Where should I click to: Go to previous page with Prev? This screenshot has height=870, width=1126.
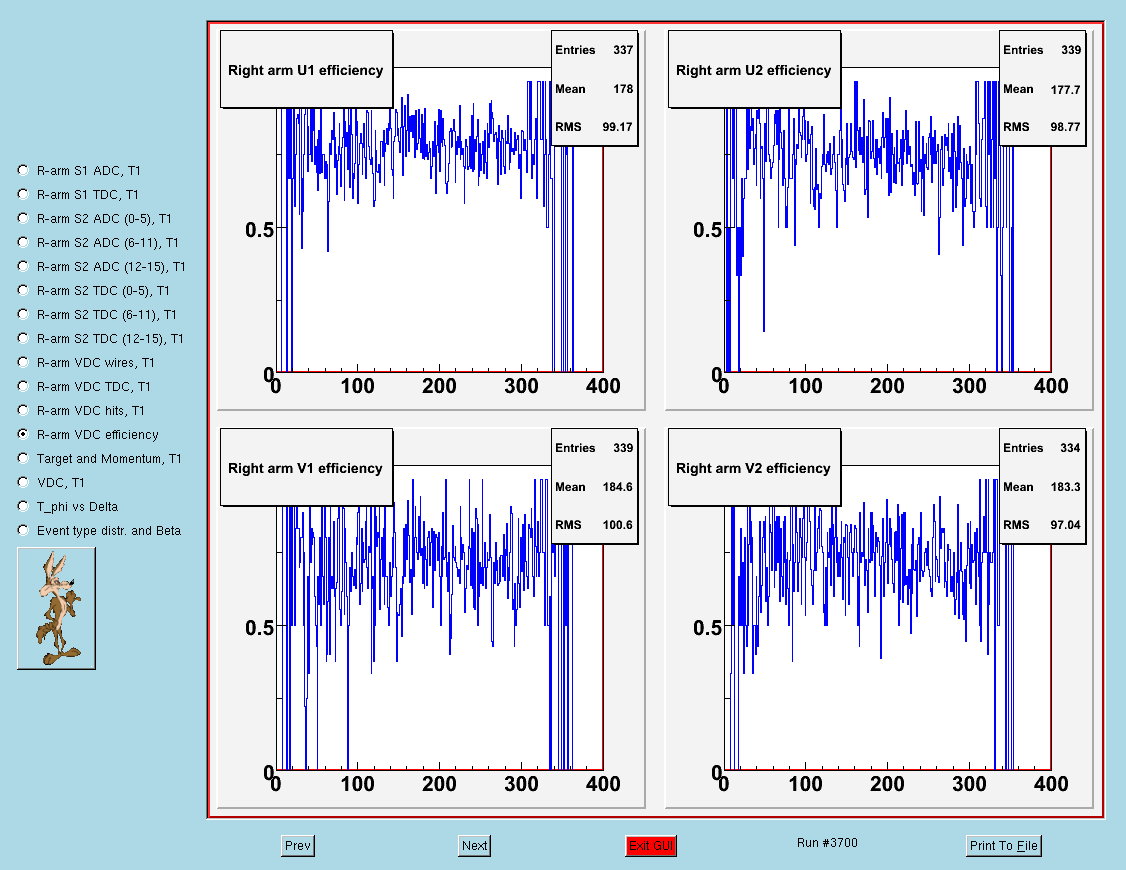point(298,846)
